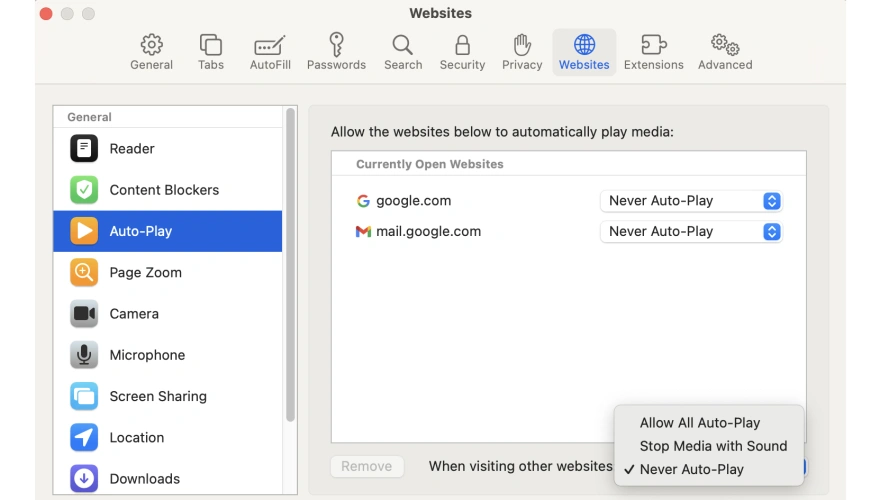The image size is (889, 500).
Task: Open the Privacy preferences pane
Action: [522, 52]
